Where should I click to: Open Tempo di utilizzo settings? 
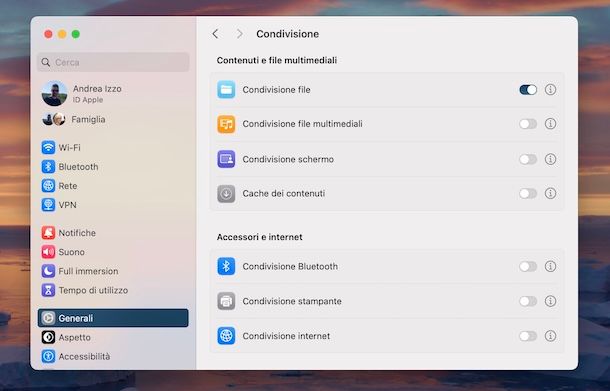113,290
